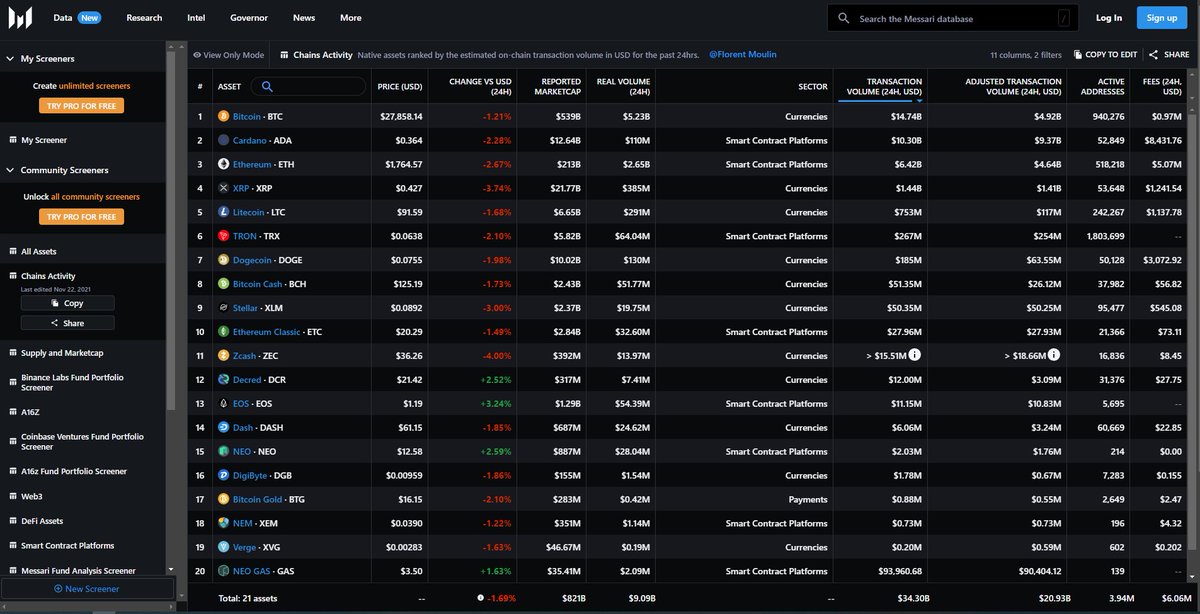Open the Governor menu
1200x614 pixels.
click(249, 18)
